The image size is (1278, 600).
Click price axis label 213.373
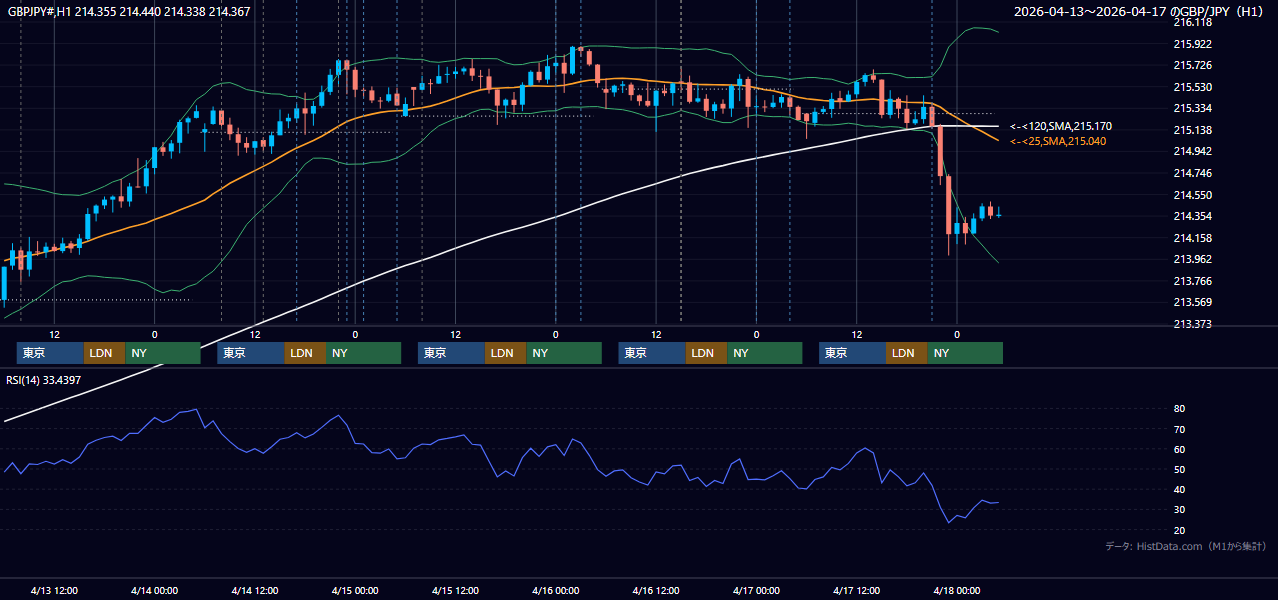click(1192, 324)
